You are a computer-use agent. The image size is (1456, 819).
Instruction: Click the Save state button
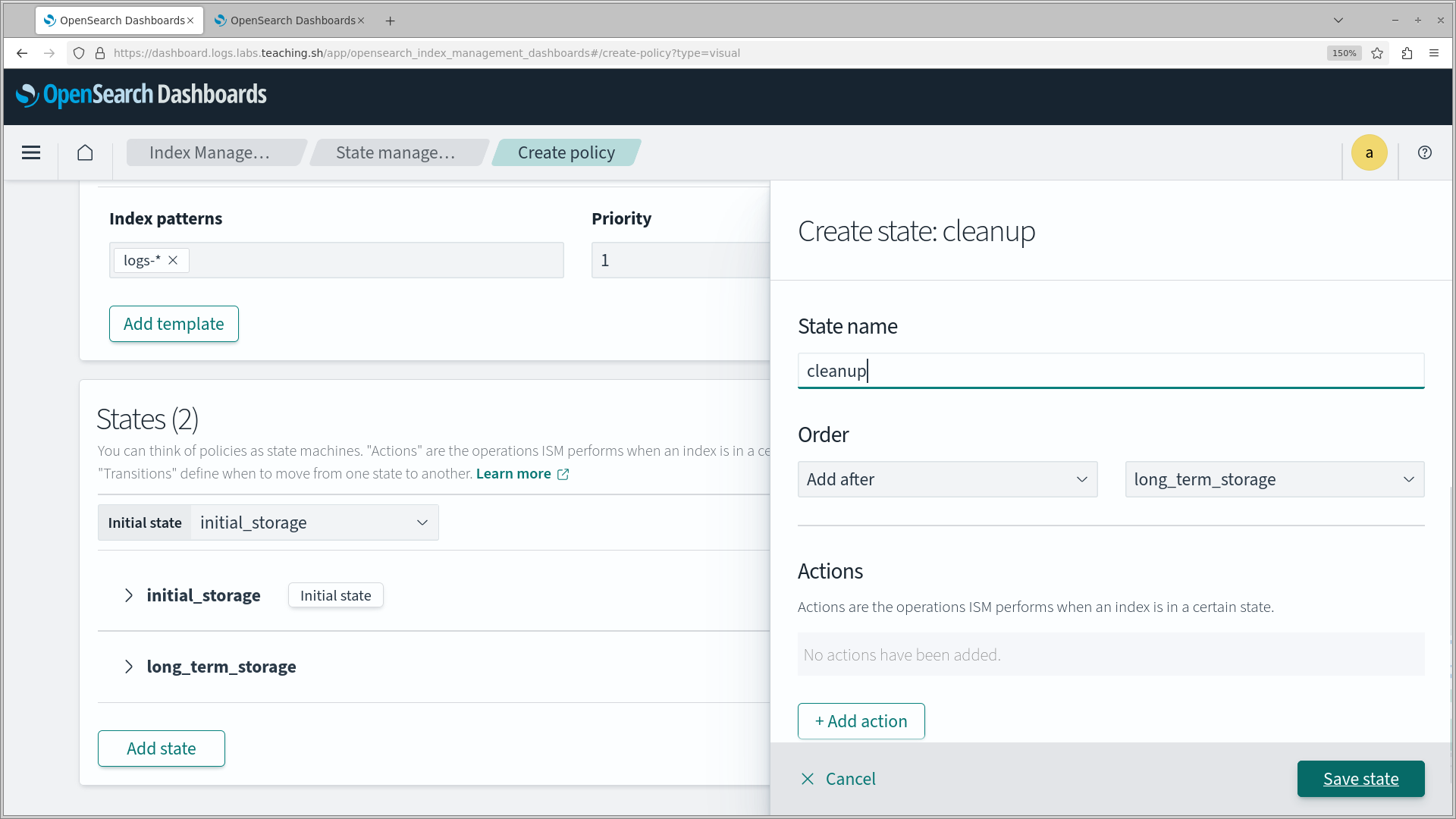tap(1361, 778)
